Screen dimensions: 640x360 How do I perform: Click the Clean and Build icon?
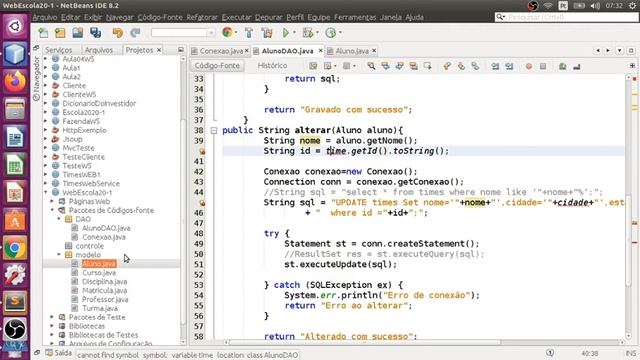tap(267, 33)
